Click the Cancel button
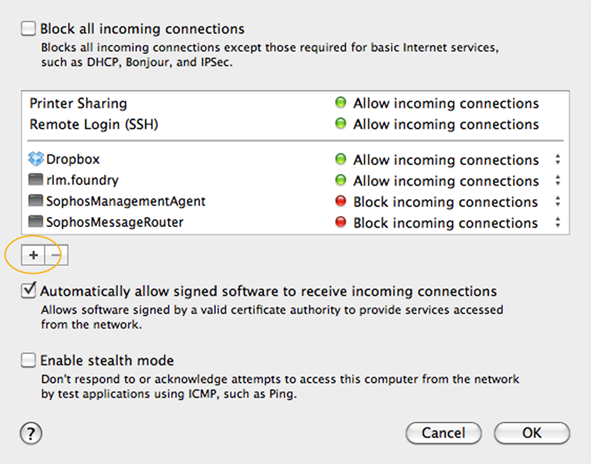Screen dimensions: 591x464 click(x=444, y=433)
